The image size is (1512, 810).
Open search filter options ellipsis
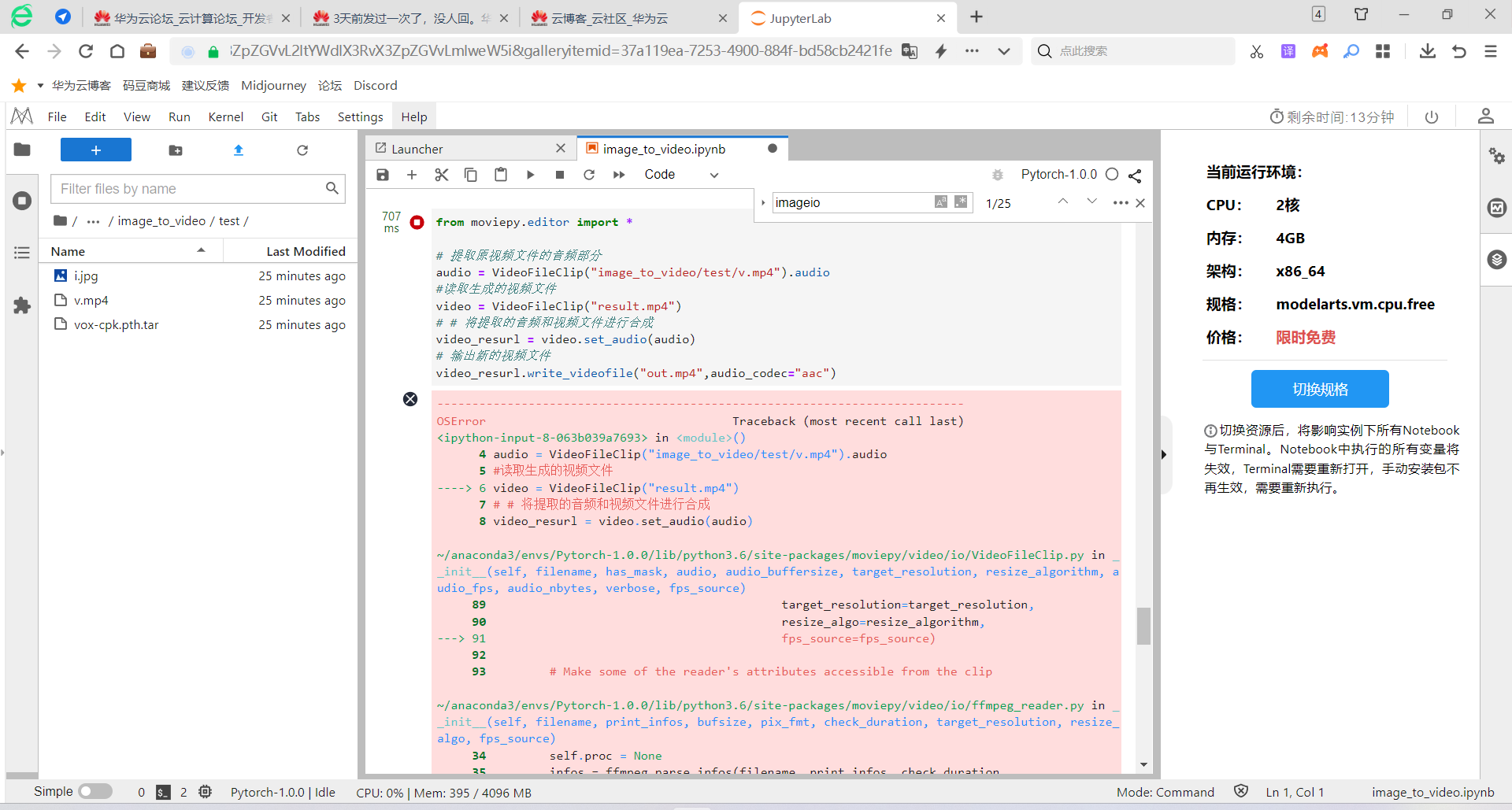coord(1121,203)
